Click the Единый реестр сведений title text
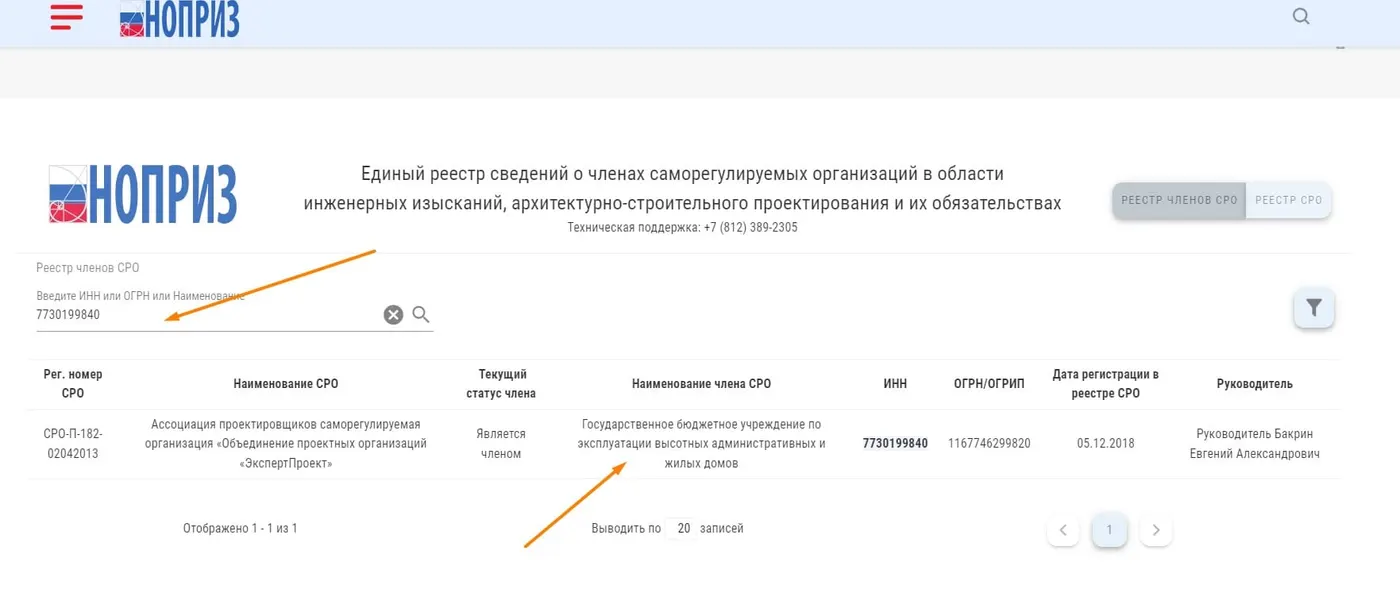1400x607 pixels. pyautogui.click(x=682, y=188)
